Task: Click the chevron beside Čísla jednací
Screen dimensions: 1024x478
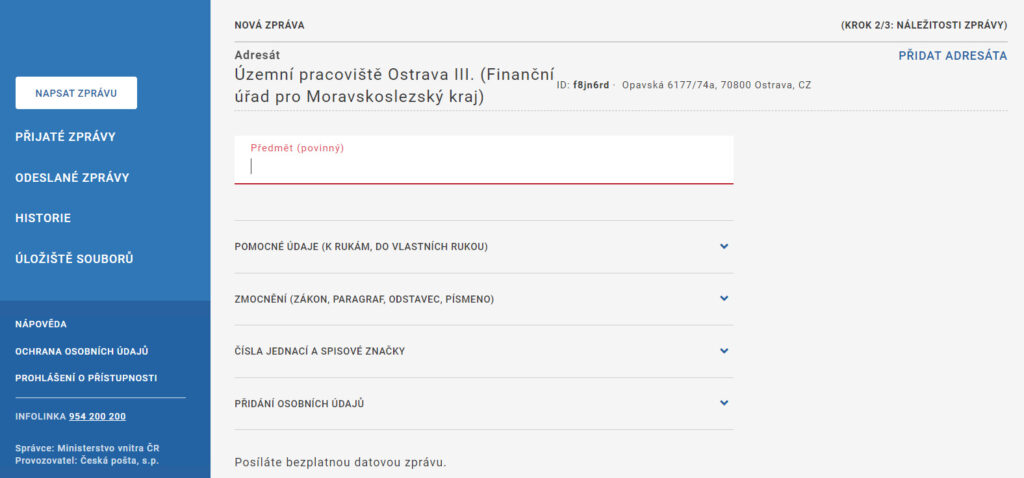Action: tap(724, 351)
